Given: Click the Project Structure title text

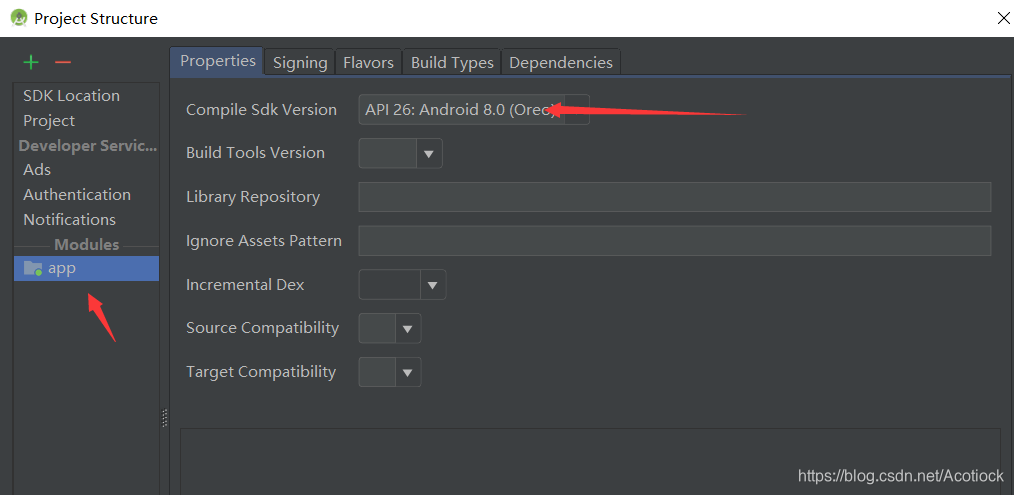Looking at the screenshot, I should 96,19.
